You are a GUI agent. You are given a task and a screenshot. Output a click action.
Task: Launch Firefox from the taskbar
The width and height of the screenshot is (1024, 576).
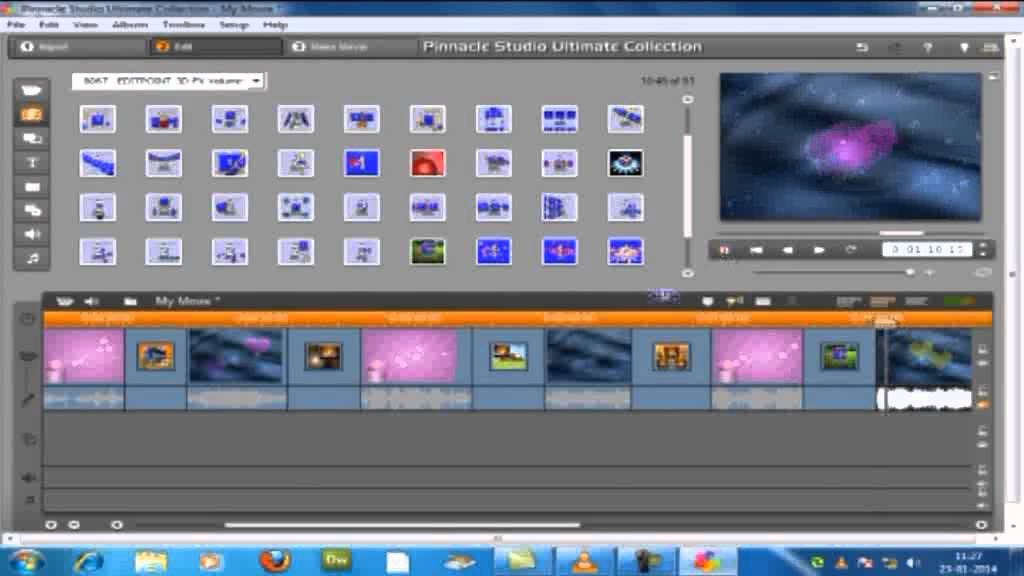point(275,562)
